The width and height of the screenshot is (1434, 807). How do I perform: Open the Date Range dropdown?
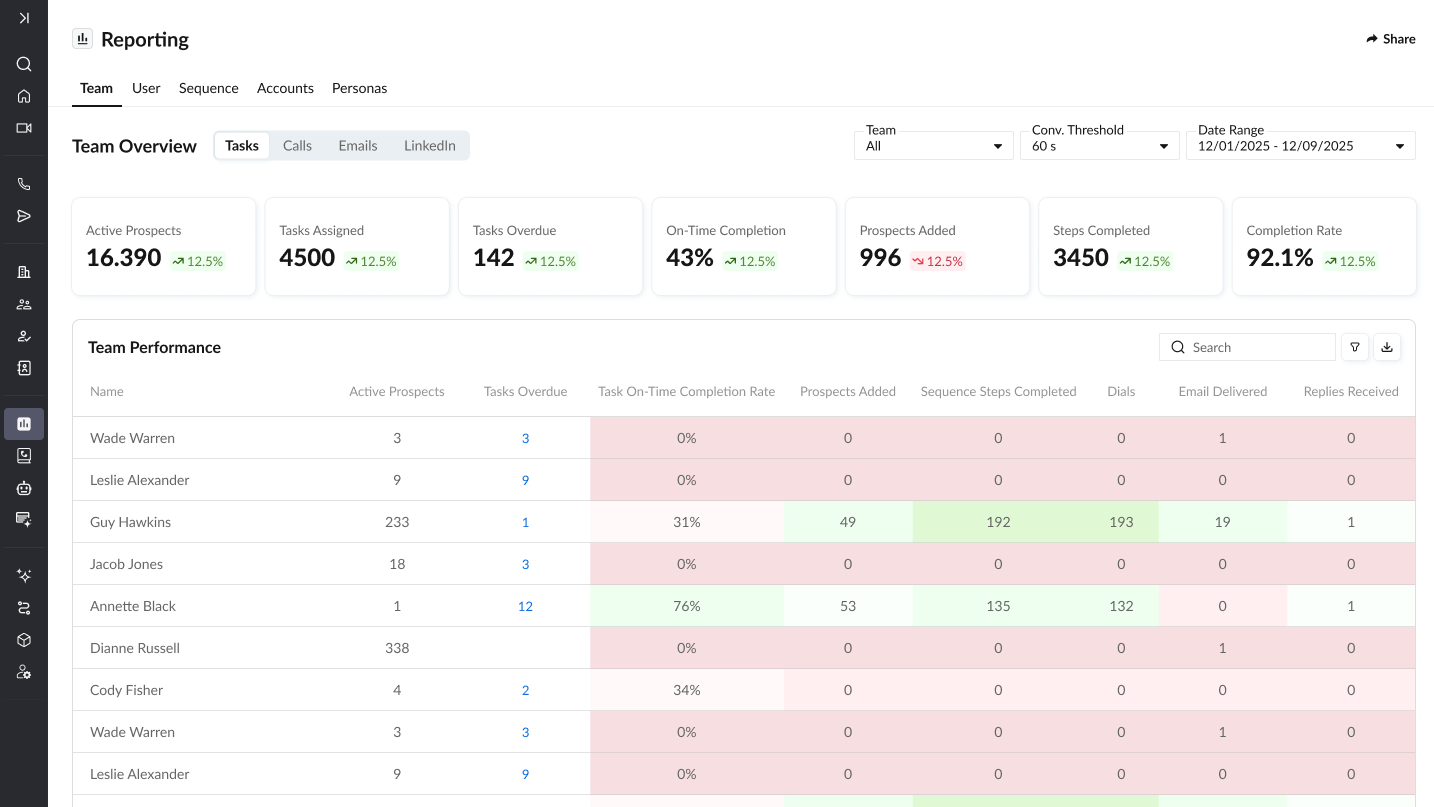click(x=1299, y=146)
